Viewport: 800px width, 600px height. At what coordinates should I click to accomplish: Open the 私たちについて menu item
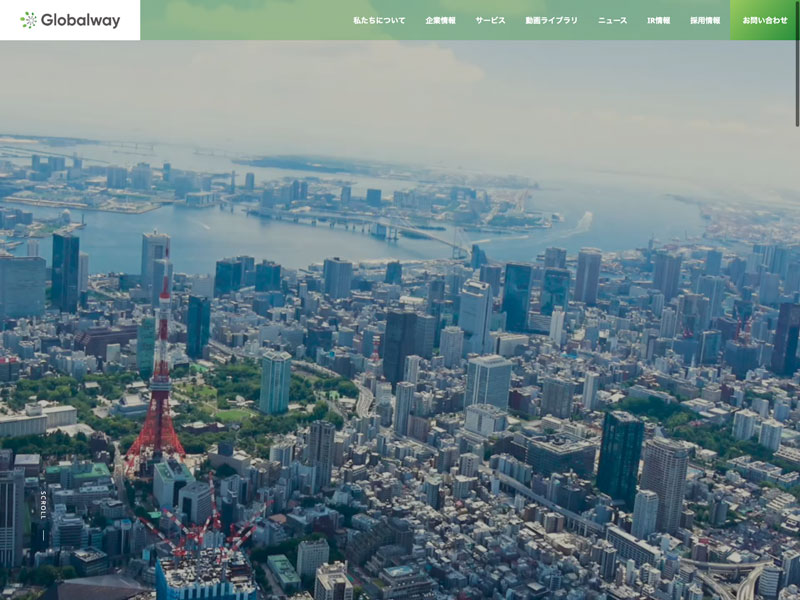379,20
